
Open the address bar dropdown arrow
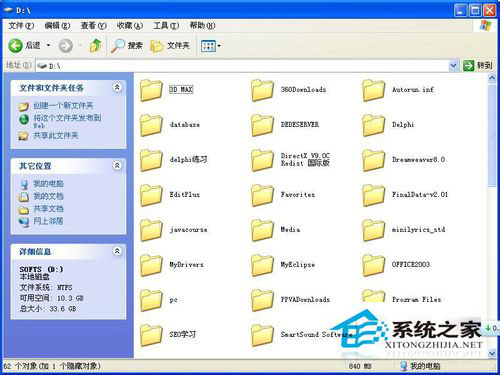click(453, 66)
